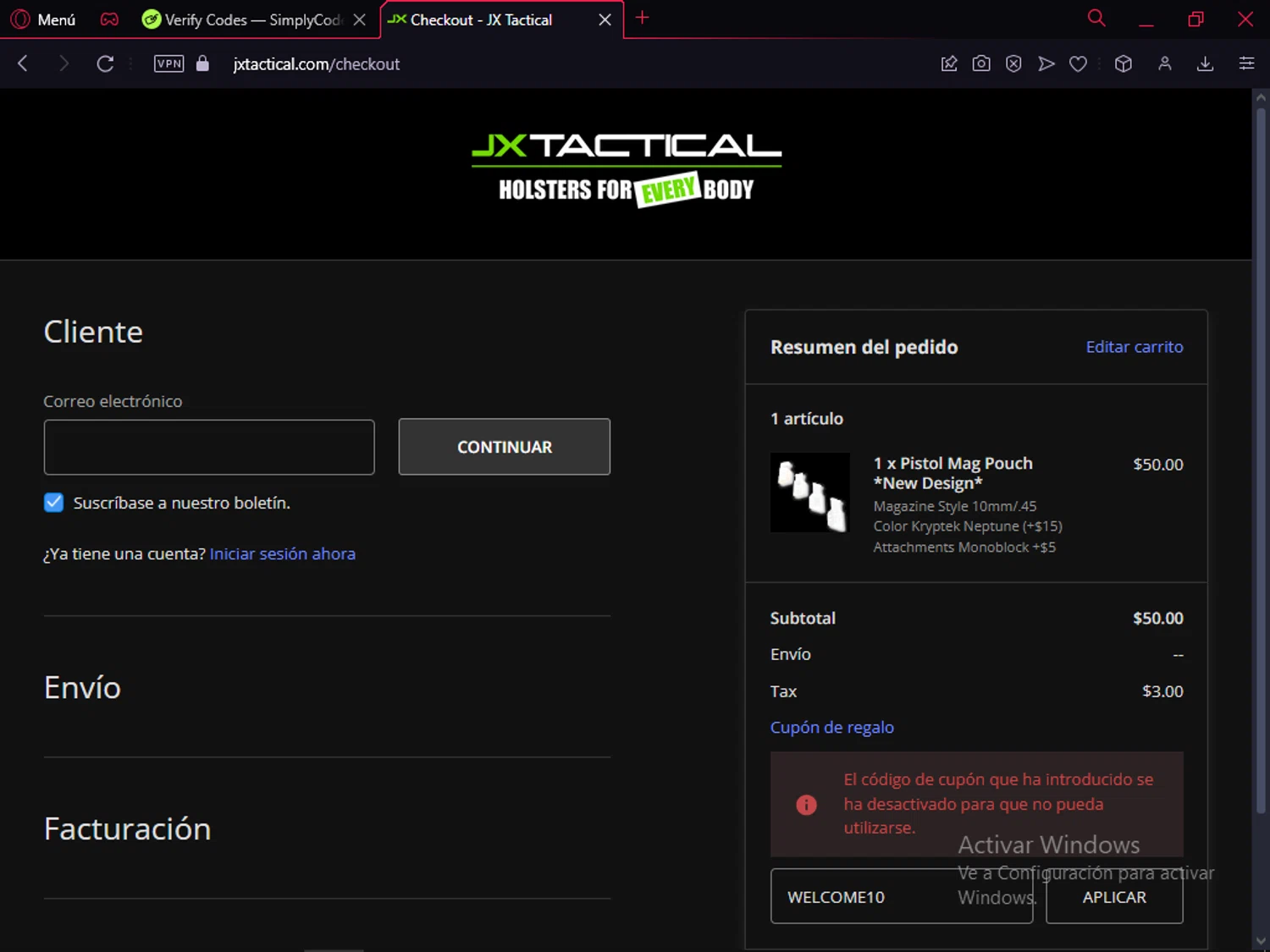Click scrollbar down arrow
1270x952 pixels.
pyautogui.click(x=1261, y=942)
